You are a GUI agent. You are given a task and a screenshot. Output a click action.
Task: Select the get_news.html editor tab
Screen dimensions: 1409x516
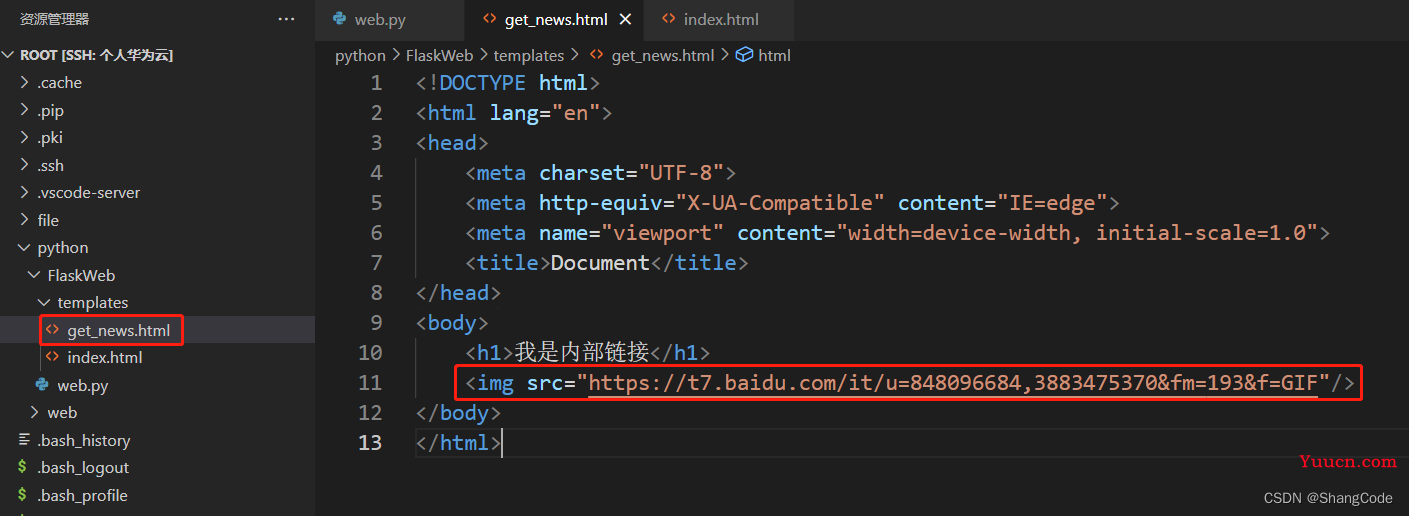pos(555,19)
